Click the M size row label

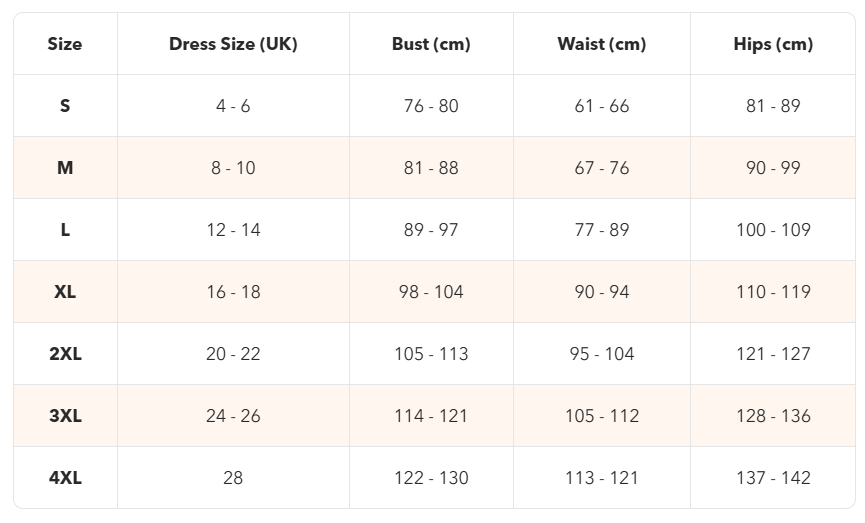(65, 168)
